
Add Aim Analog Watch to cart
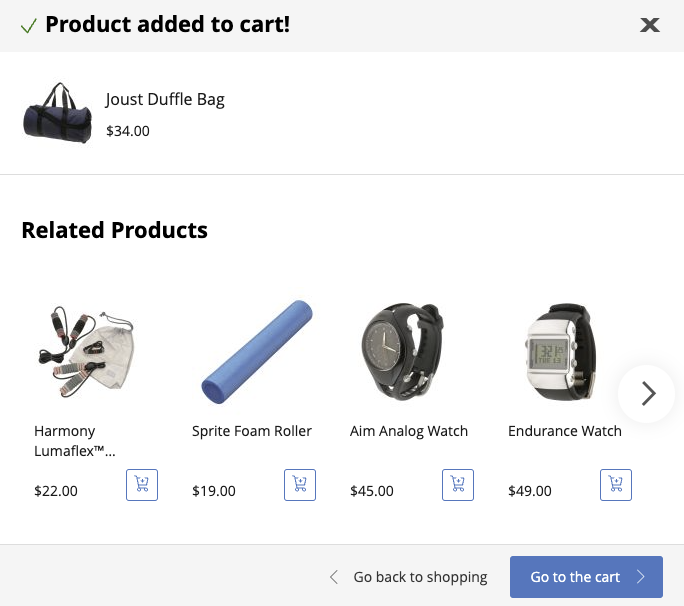coord(458,485)
